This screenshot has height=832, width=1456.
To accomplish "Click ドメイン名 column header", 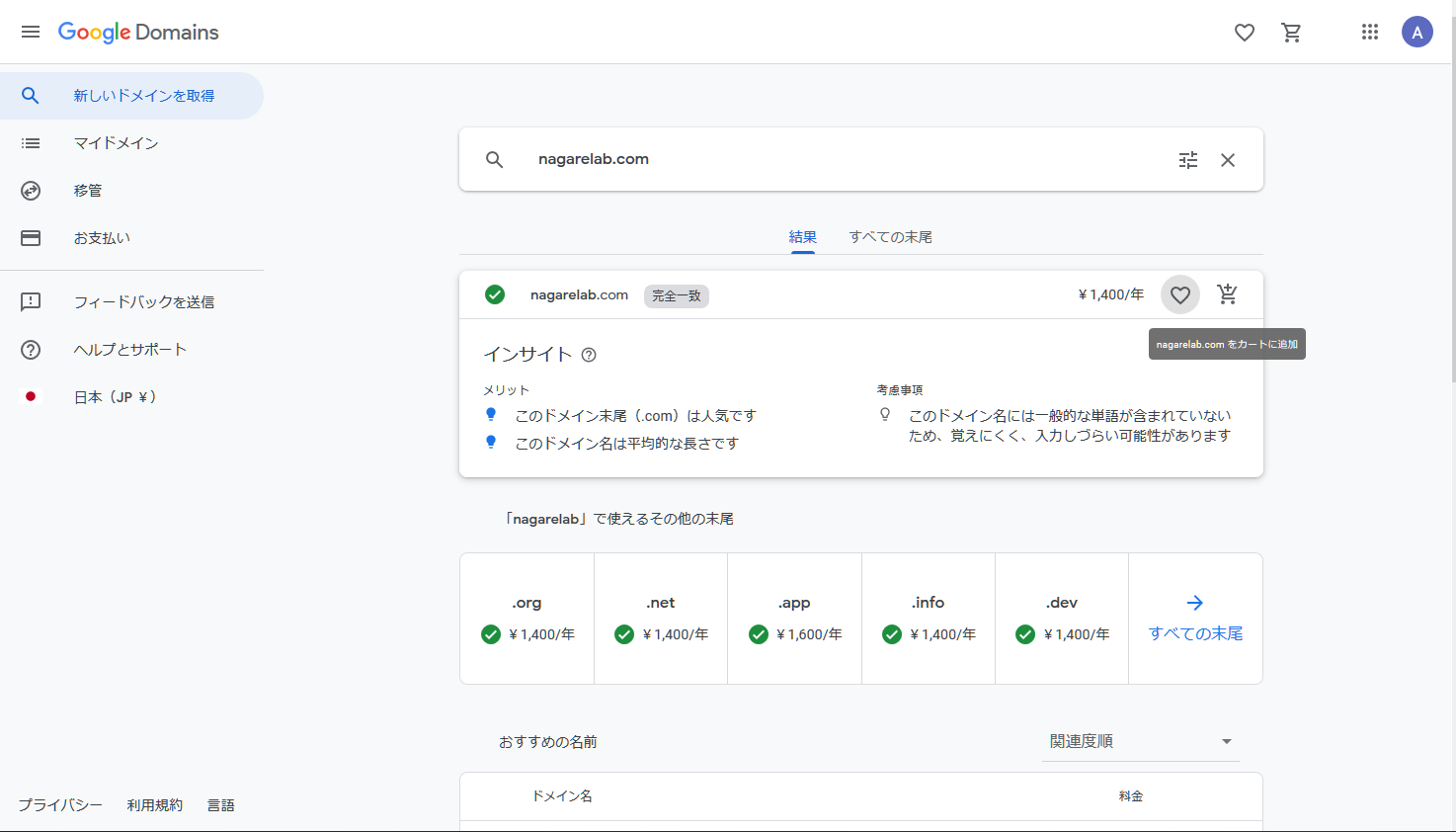I will pos(562,796).
